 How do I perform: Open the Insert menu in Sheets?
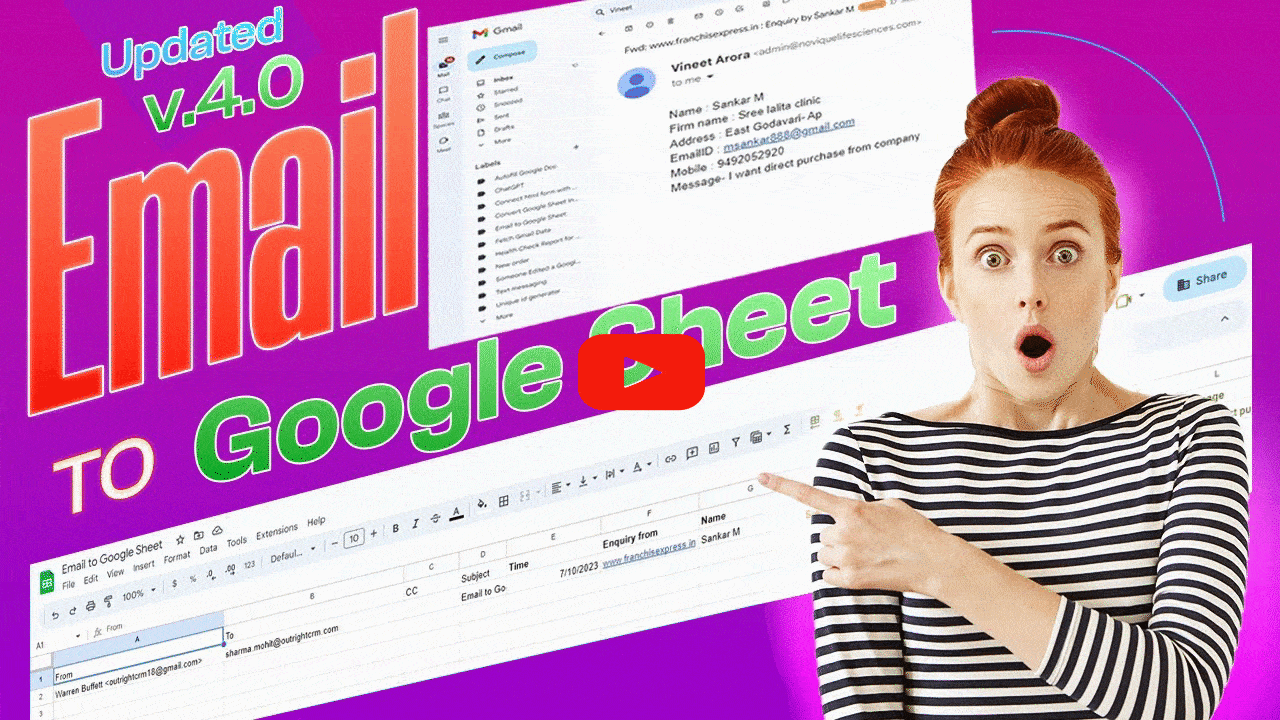coord(143,566)
